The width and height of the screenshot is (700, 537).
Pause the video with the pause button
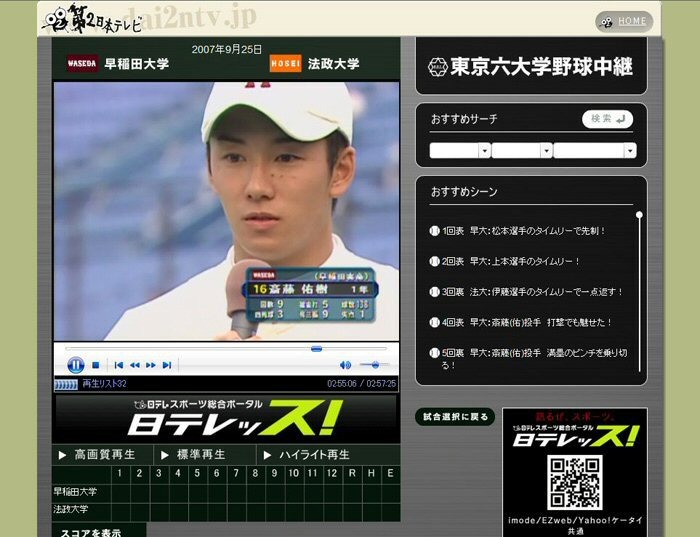75,365
